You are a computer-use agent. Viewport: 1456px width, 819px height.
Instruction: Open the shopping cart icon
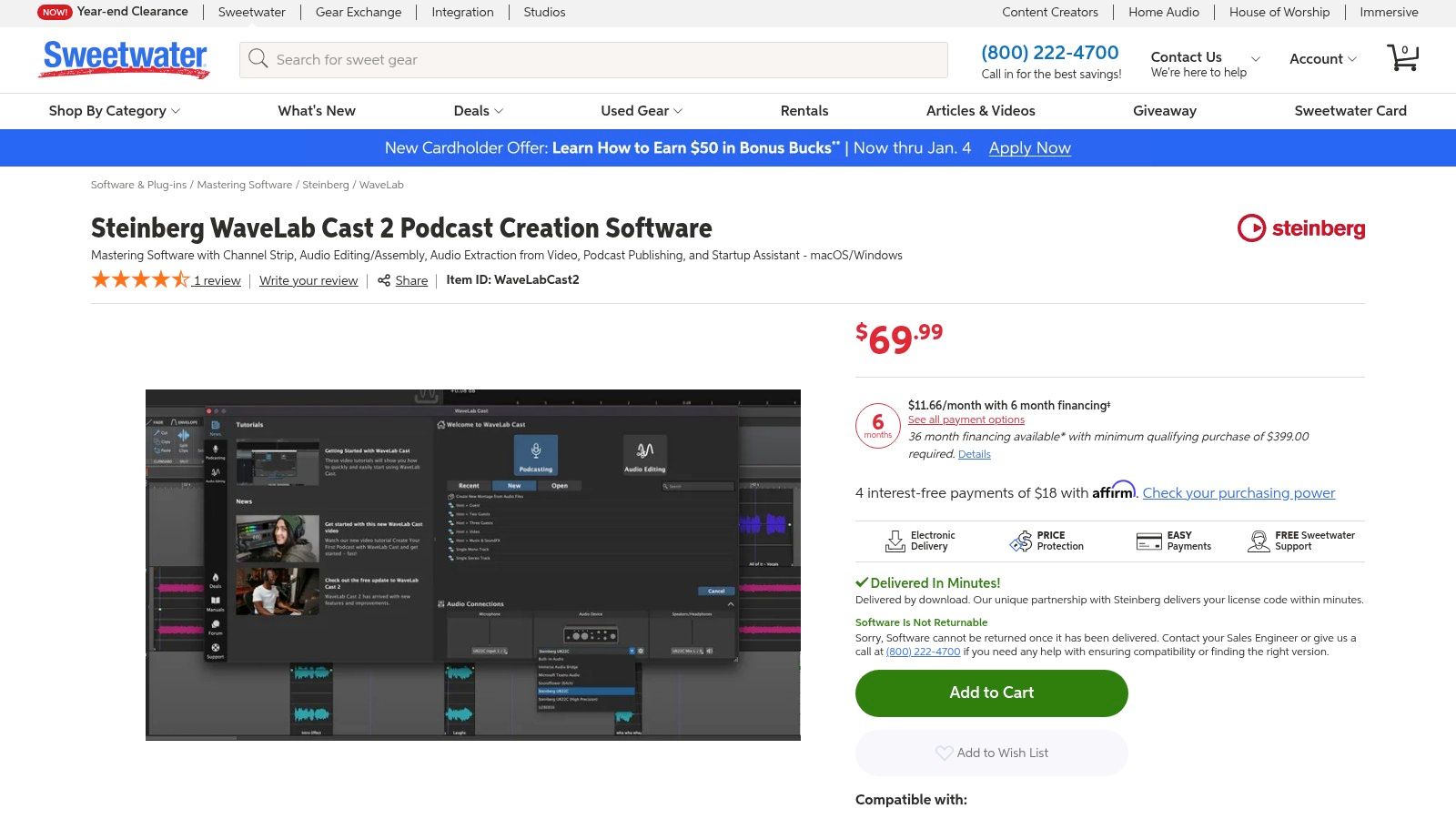coord(1402,58)
